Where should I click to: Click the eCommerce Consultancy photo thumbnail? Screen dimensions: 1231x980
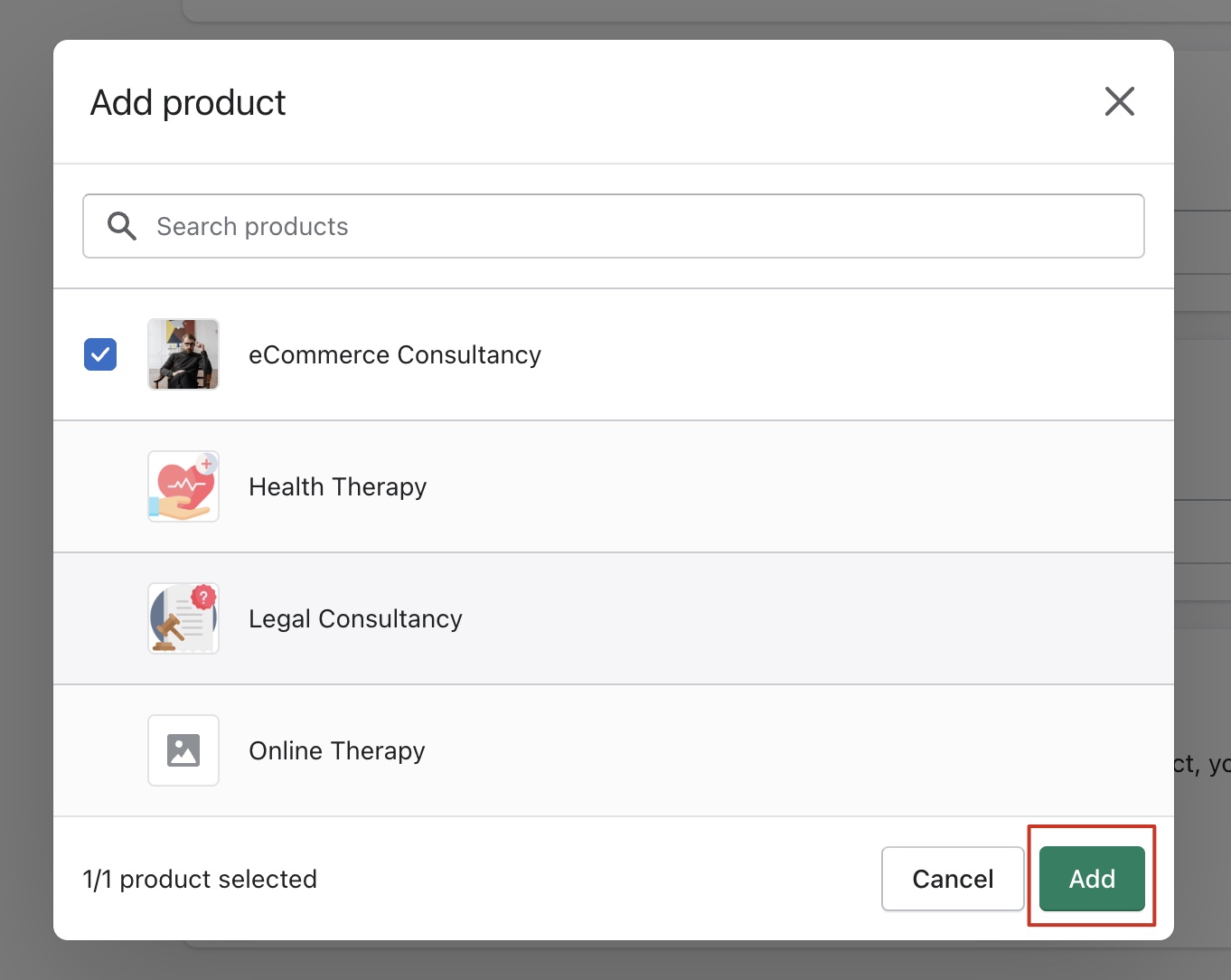[183, 354]
